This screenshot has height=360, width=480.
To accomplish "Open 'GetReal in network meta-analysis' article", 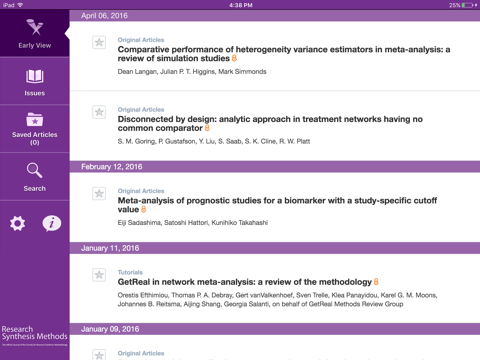I will point(245,282).
